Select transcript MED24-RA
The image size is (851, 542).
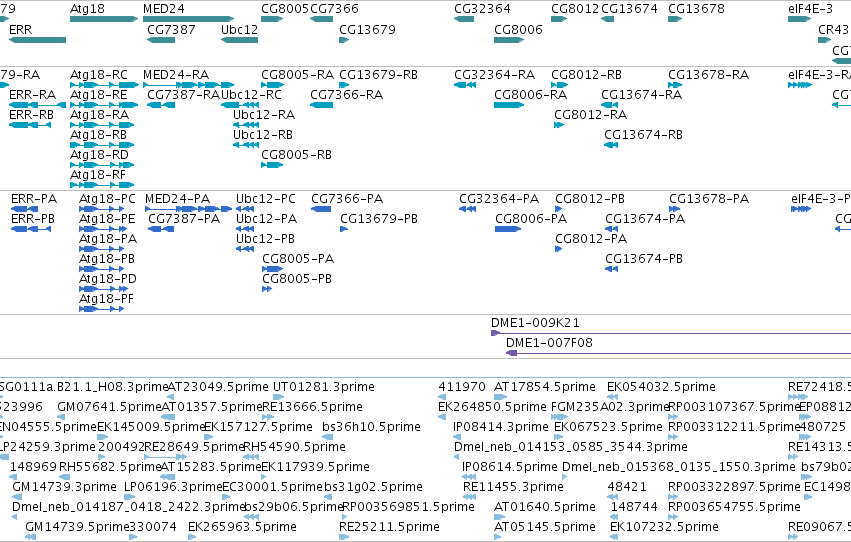[176, 75]
